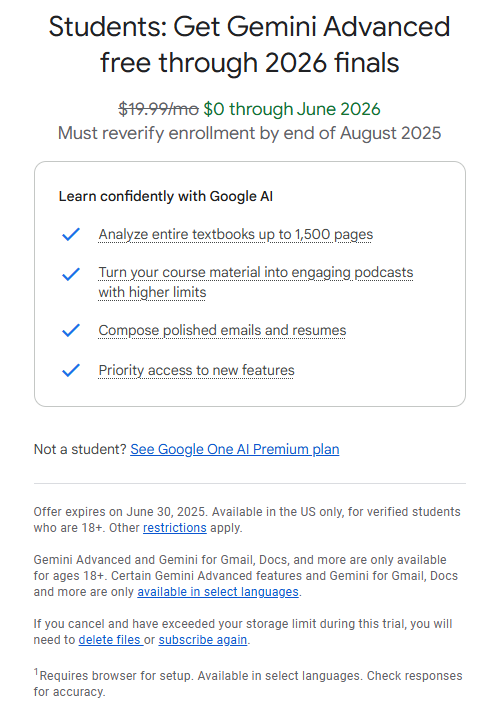The width and height of the screenshot is (483, 715).
Task: Open the delete files link
Action: [109, 640]
